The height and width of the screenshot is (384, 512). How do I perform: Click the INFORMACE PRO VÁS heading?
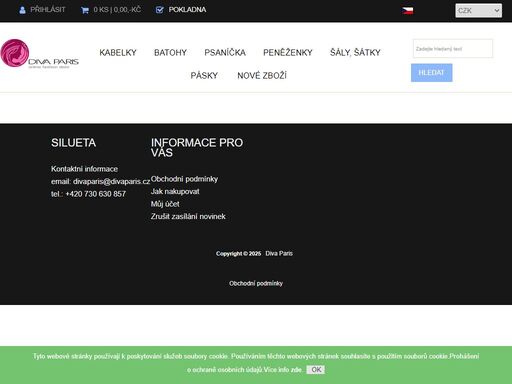pos(197,147)
